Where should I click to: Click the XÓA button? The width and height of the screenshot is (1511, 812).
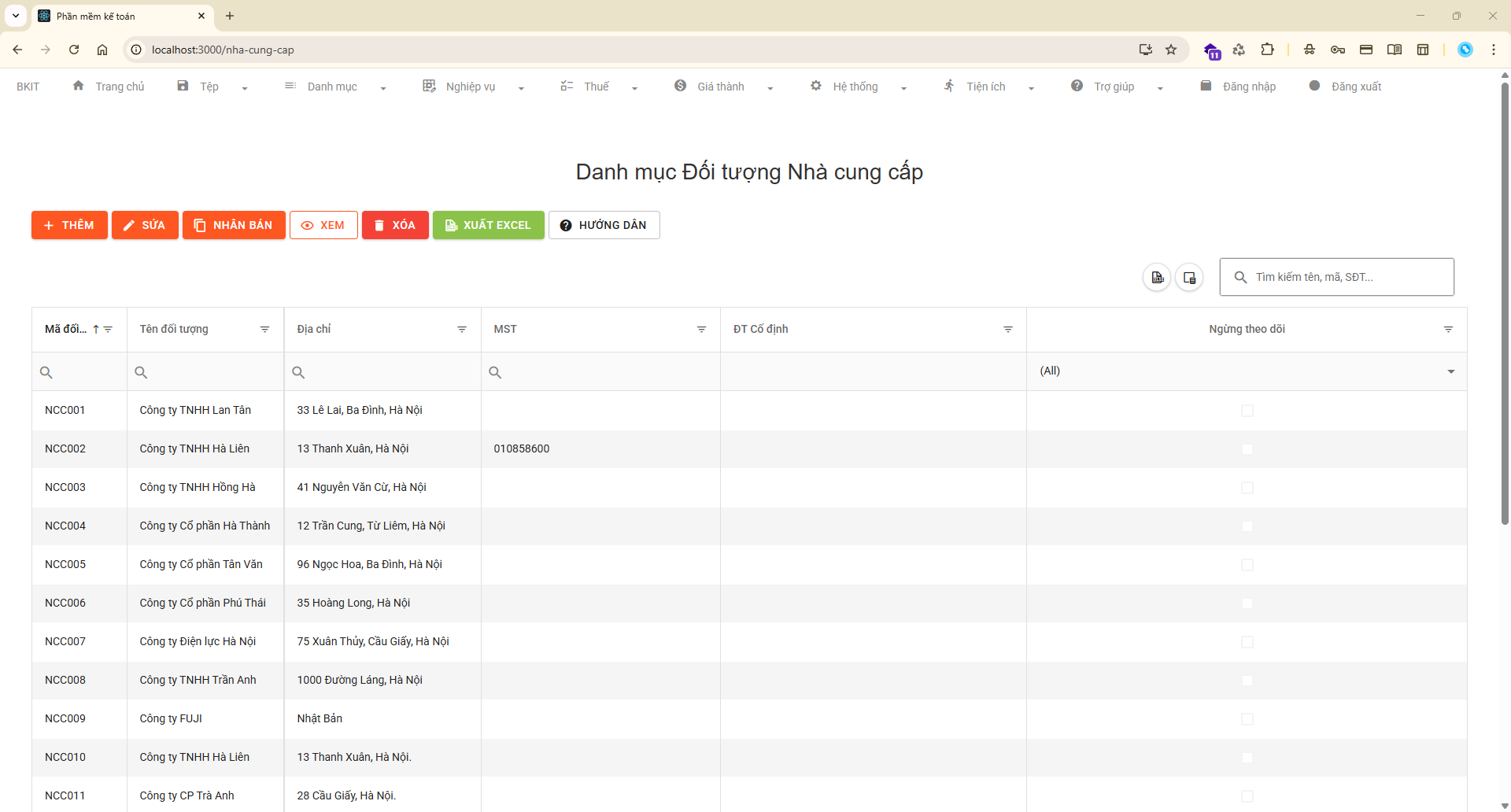(395, 225)
